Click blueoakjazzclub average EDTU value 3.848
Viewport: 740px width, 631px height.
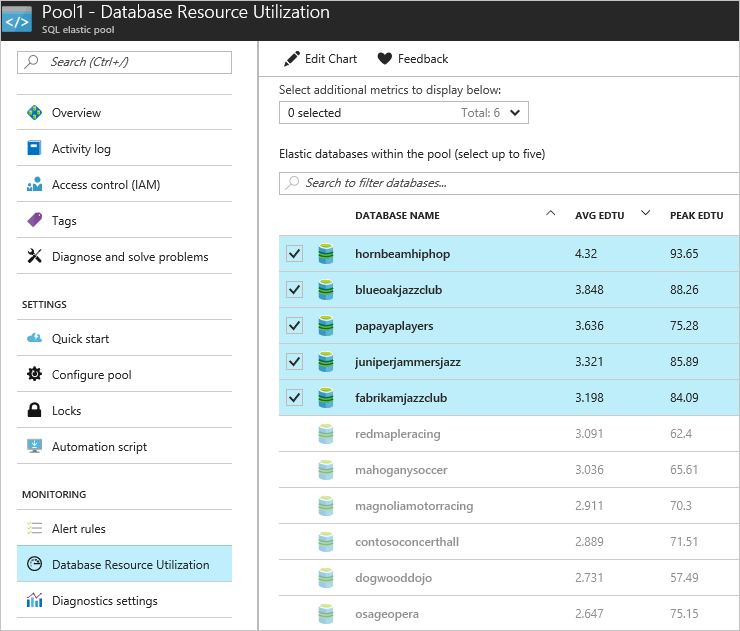click(589, 289)
